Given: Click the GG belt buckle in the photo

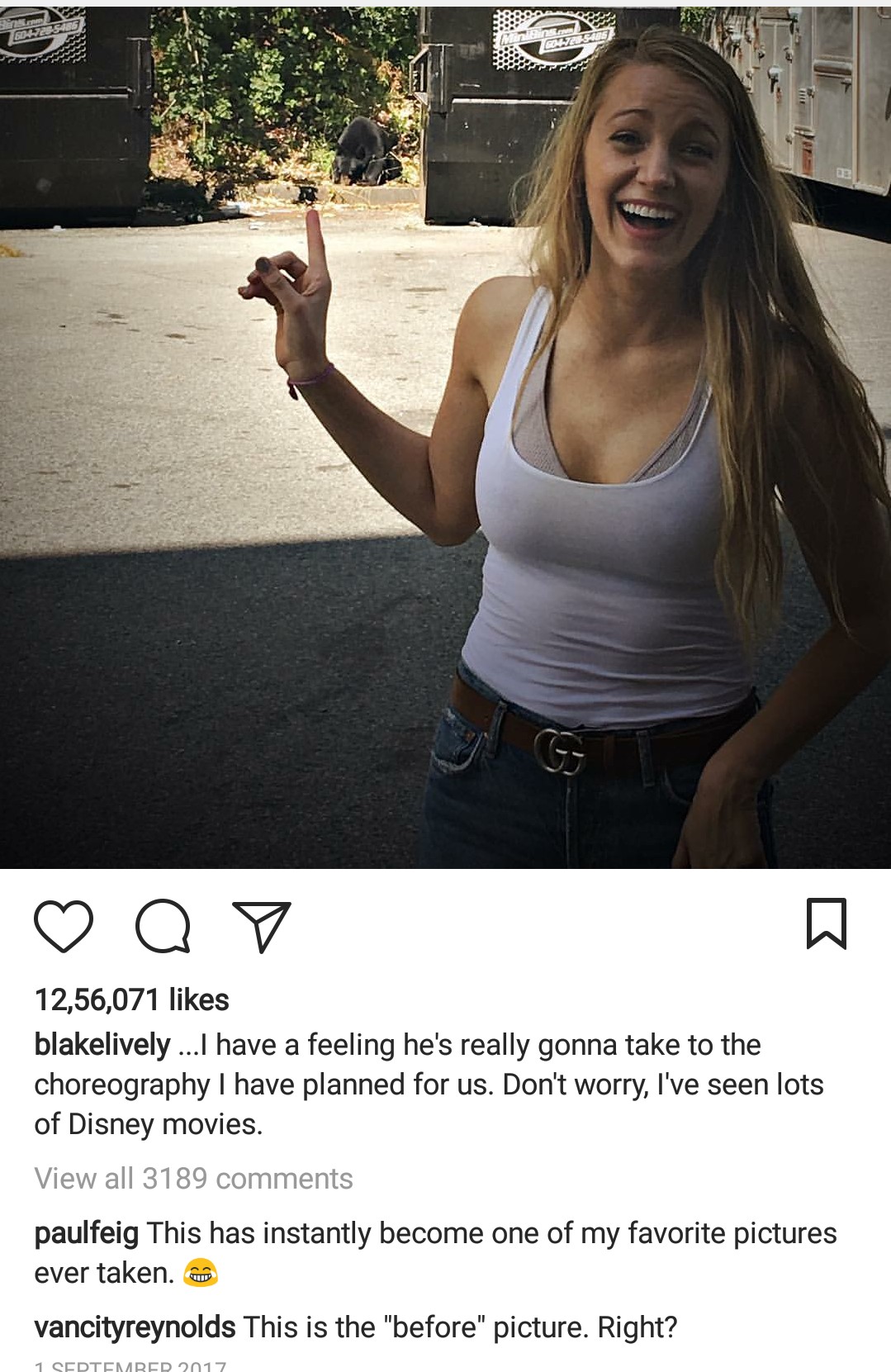Looking at the screenshot, I should [x=559, y=751].
